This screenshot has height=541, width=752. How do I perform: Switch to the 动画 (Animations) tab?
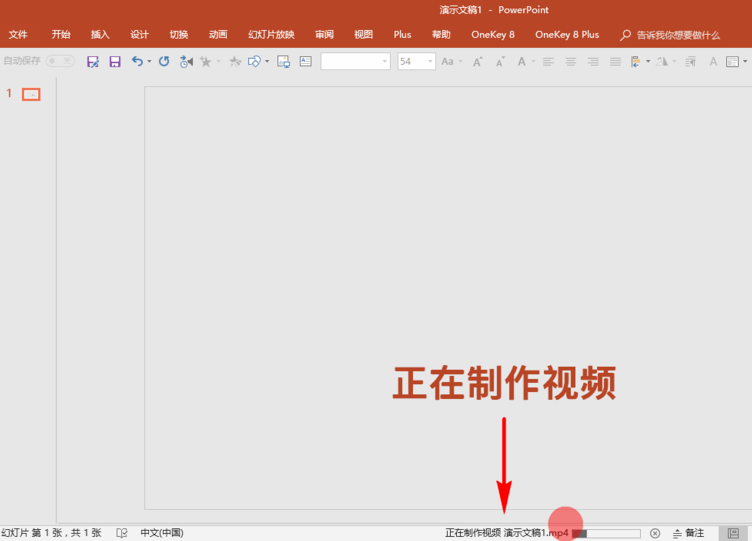[218, 34]
